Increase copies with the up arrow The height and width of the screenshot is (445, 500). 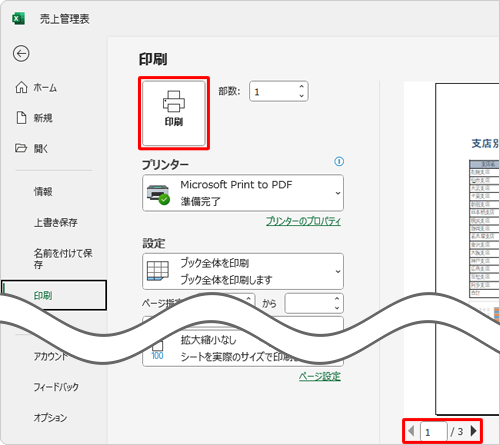[x=301, y=86]
